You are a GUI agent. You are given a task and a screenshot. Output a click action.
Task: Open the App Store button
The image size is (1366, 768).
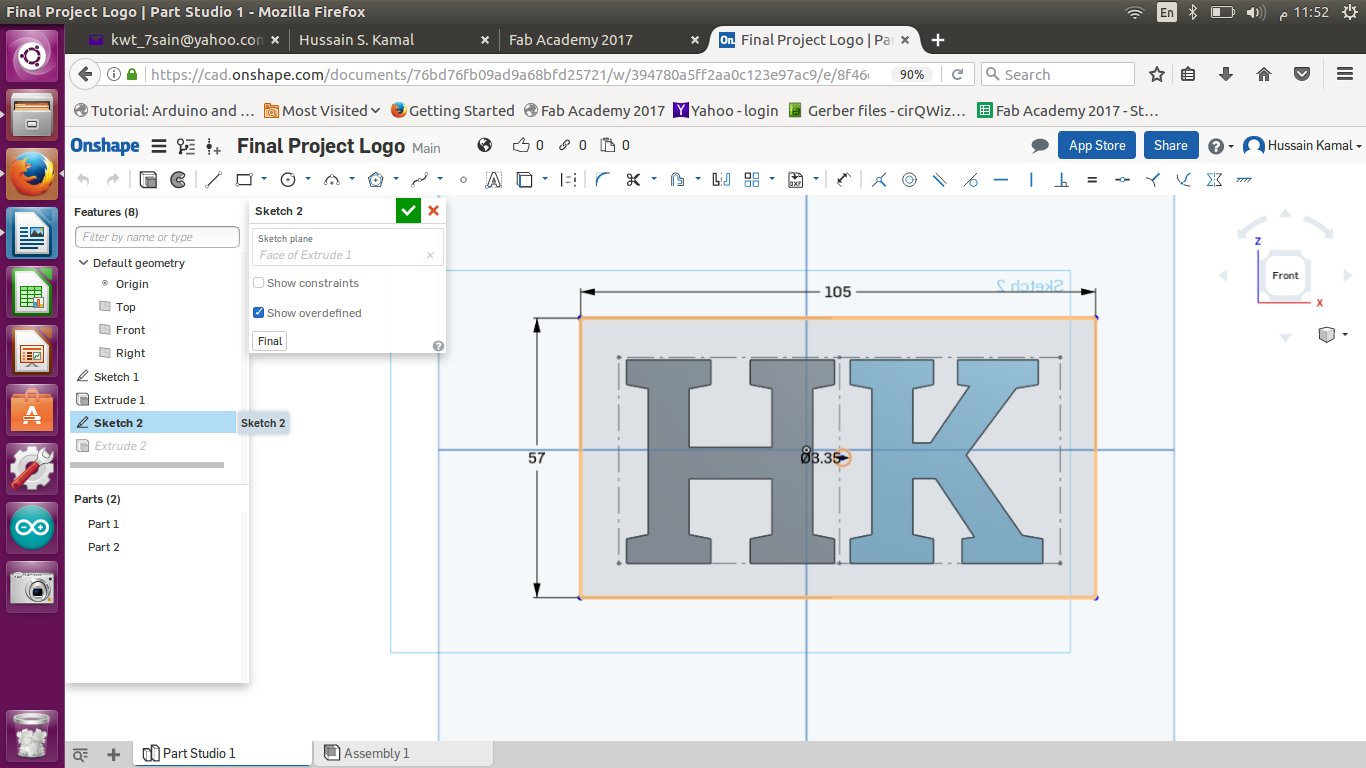coord(1096,145)
